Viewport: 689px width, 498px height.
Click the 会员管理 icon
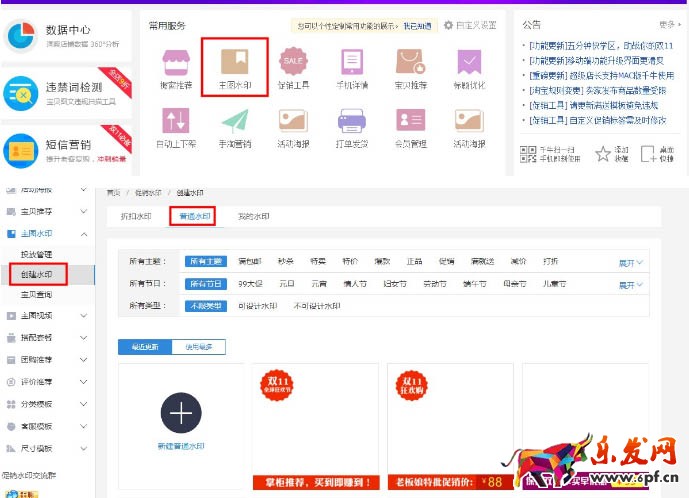411,121
